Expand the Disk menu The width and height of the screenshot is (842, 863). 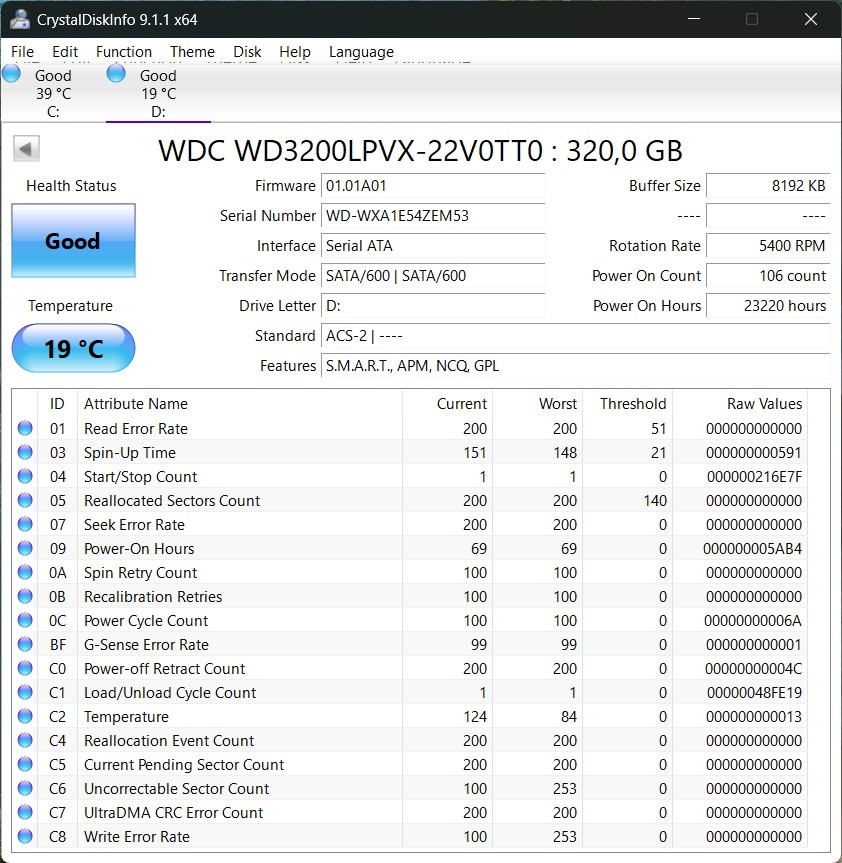(x=247, y=52)
